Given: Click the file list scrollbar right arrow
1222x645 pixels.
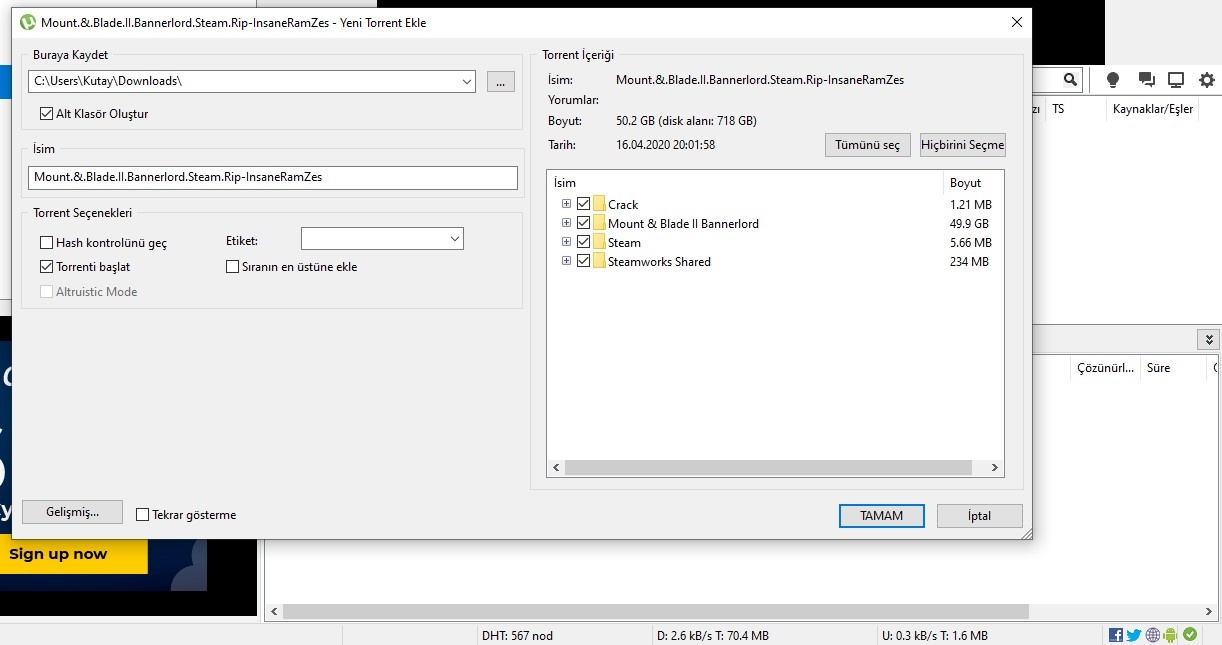Looking at the screenshot, I should [995, 467].
